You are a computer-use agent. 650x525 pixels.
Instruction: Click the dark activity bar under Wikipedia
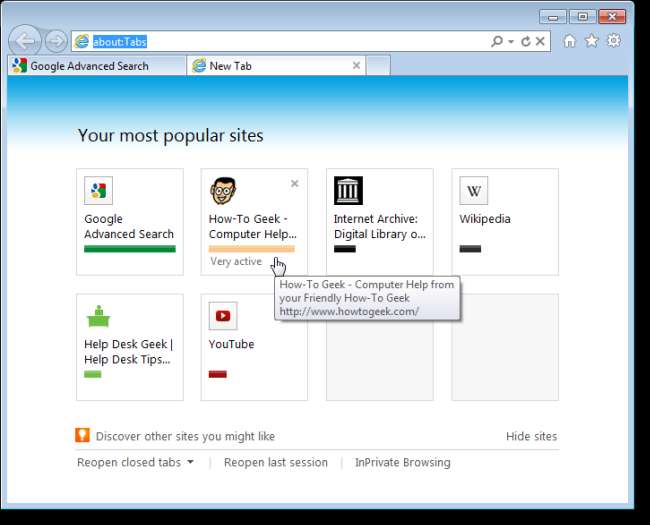tap(470, 249)
